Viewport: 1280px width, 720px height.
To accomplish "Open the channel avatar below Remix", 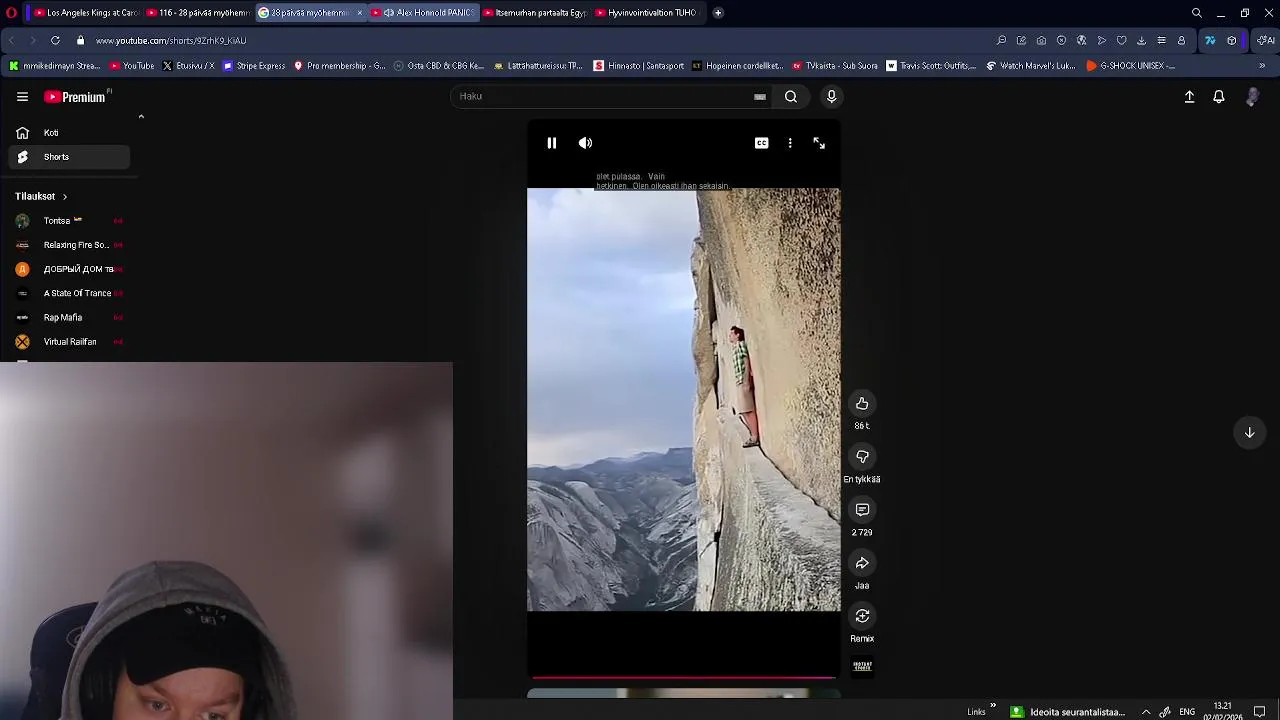I will (x=862, y=666).
